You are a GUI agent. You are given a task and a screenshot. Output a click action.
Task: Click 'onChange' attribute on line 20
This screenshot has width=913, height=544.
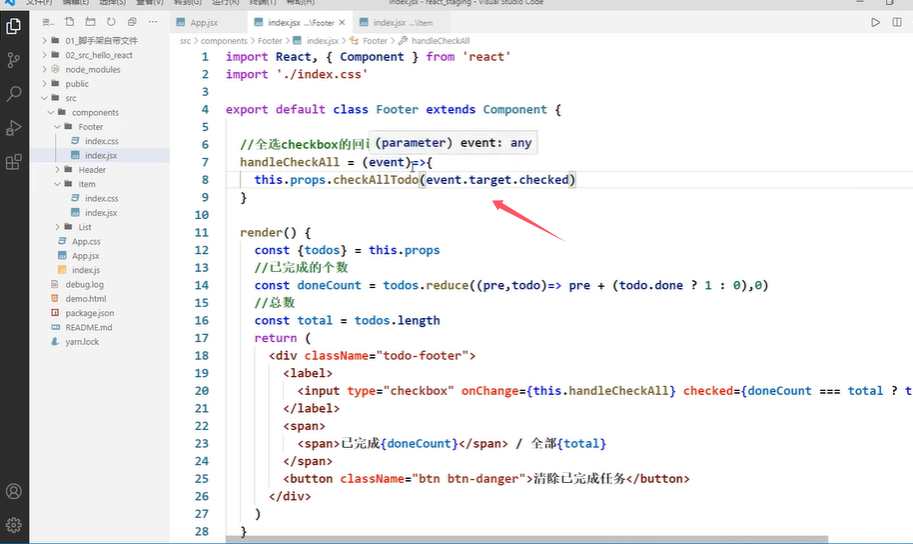pyautogui.click(x=490, y=391)
